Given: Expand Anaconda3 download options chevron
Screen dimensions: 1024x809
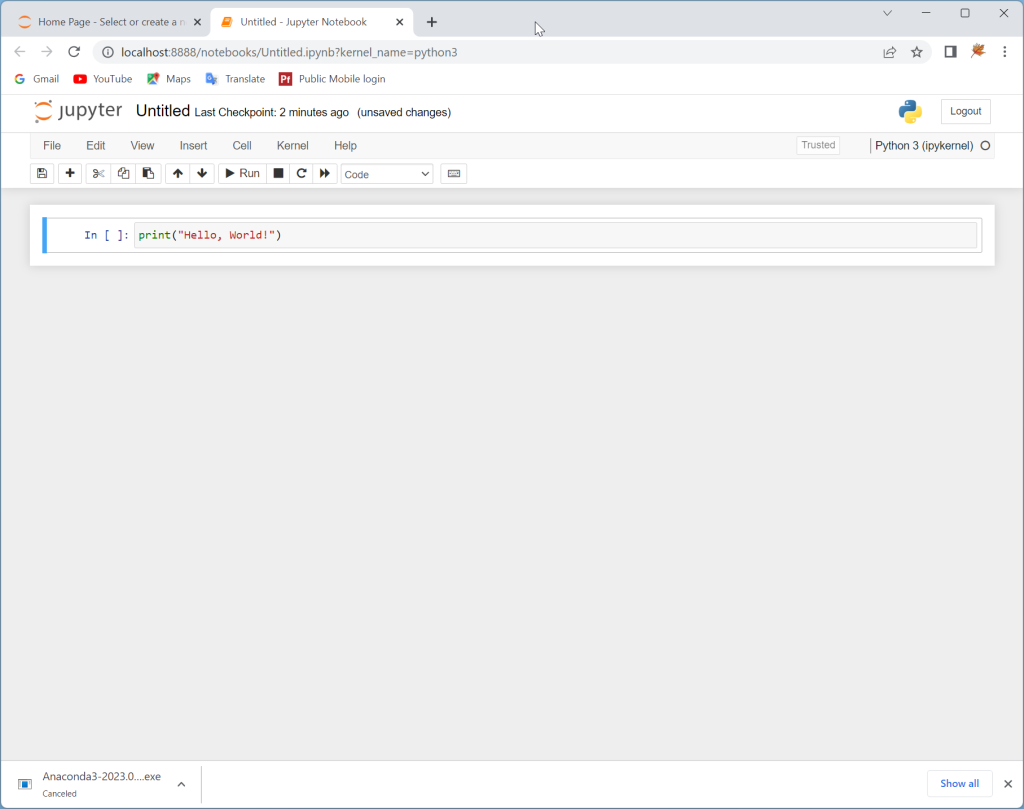Looking at the screenshot, I should (182, 784).
